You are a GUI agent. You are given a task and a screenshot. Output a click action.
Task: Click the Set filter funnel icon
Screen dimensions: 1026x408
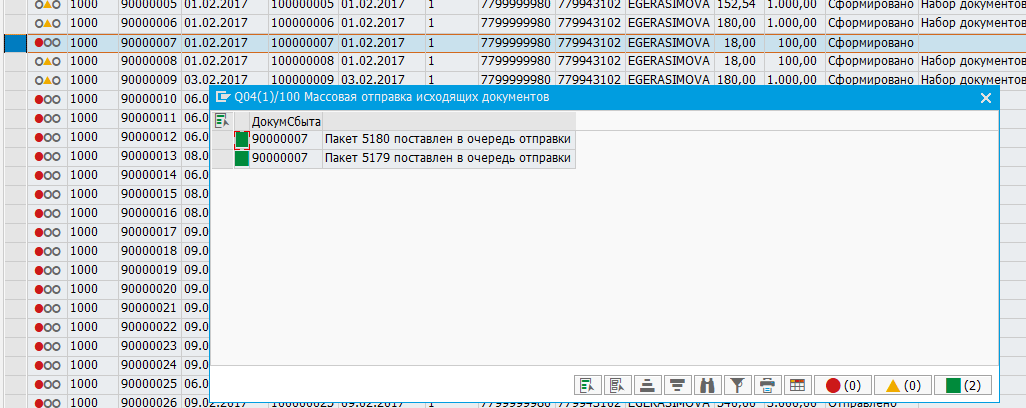click(737, 385)
